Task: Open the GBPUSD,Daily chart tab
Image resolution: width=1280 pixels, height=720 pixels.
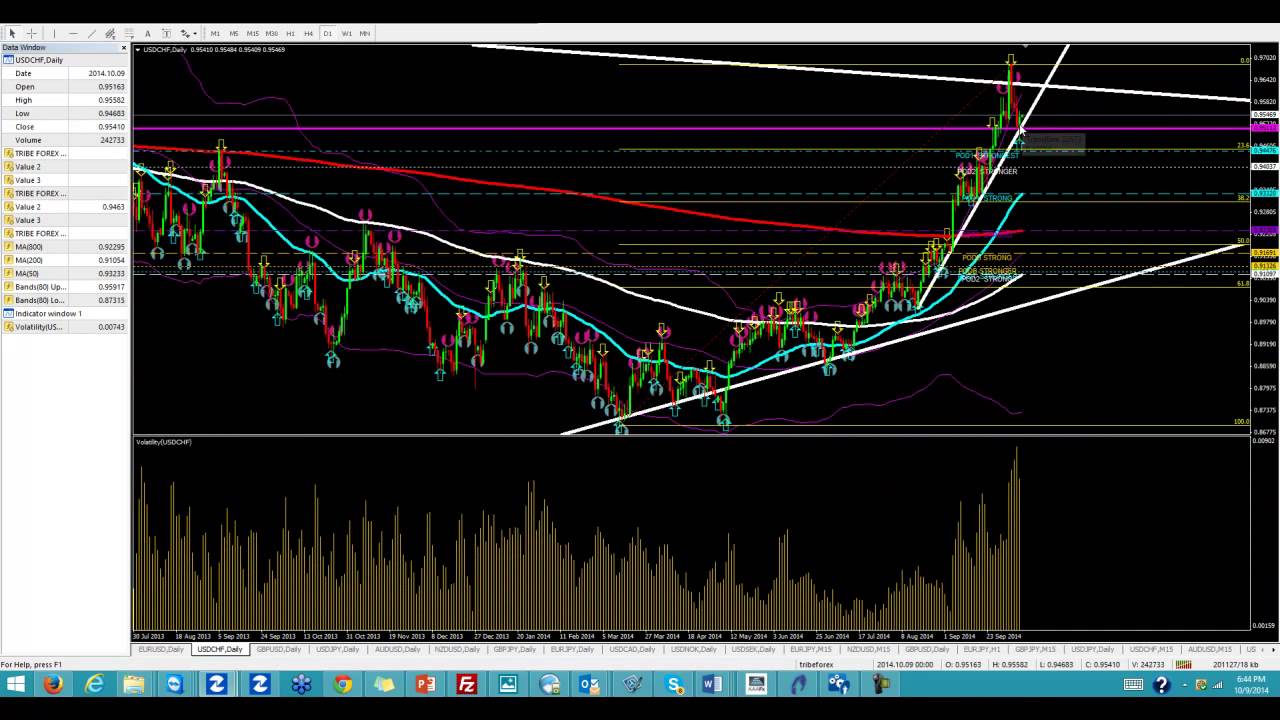Action: click(x=278, y=649)
